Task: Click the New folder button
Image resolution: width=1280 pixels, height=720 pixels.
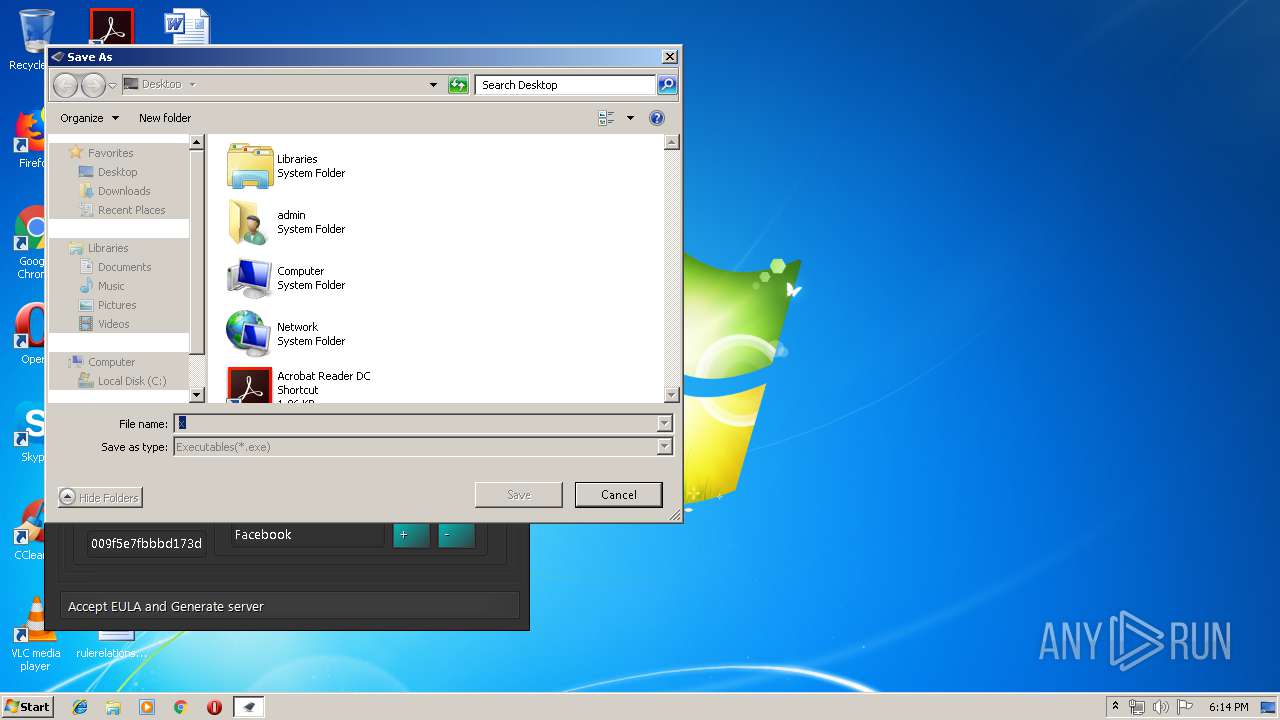Action: (x=165, y=118)
